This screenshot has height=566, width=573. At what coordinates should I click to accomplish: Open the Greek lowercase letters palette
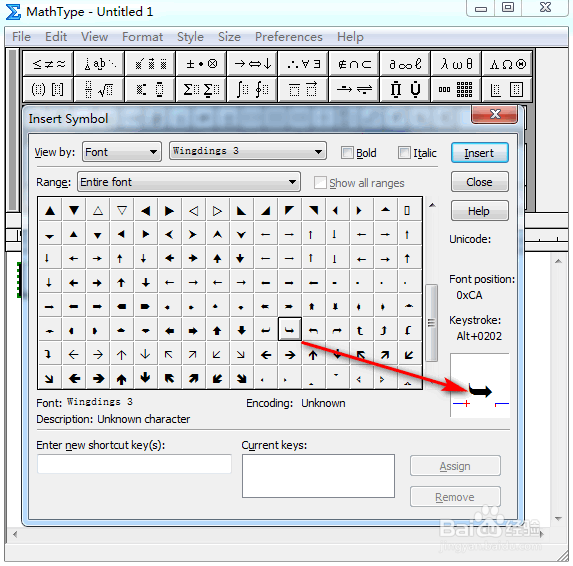[x=456, y=64]
